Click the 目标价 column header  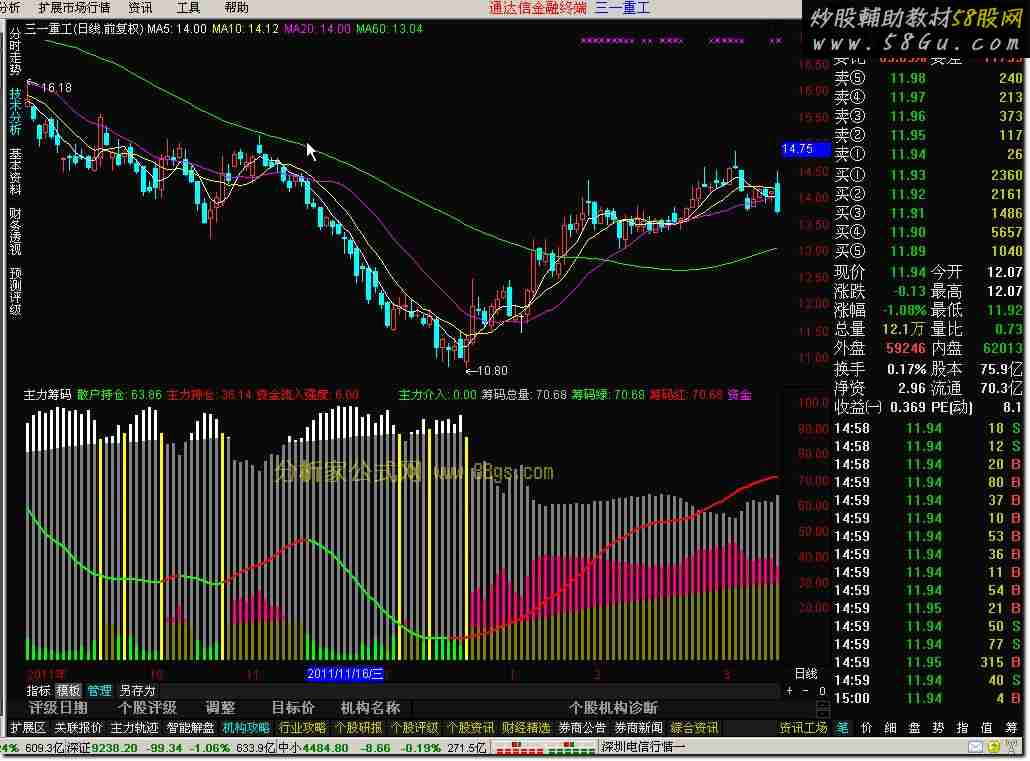coord(293,708)
